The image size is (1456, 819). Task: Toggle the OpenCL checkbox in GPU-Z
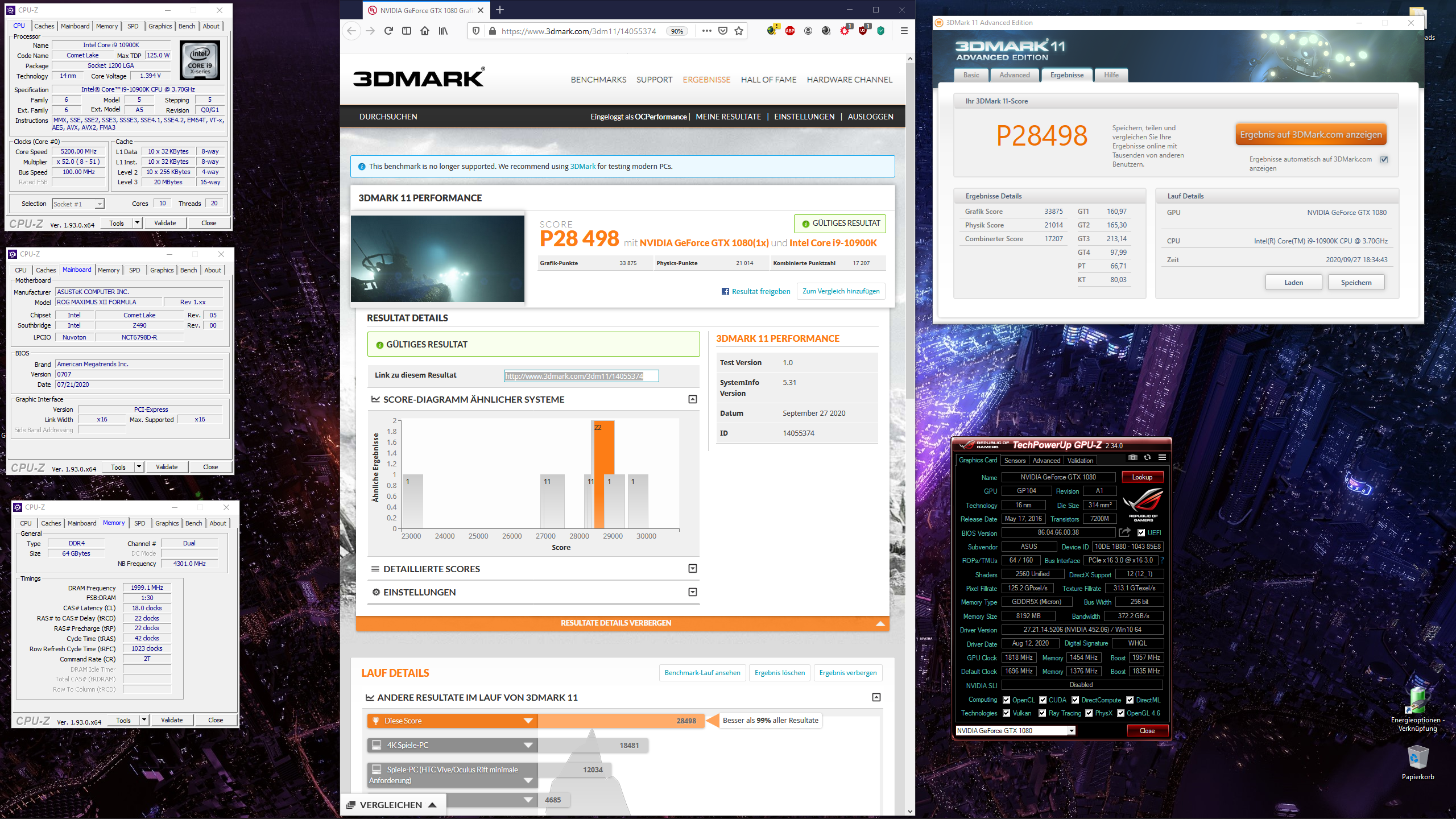tap(1007, 700)
